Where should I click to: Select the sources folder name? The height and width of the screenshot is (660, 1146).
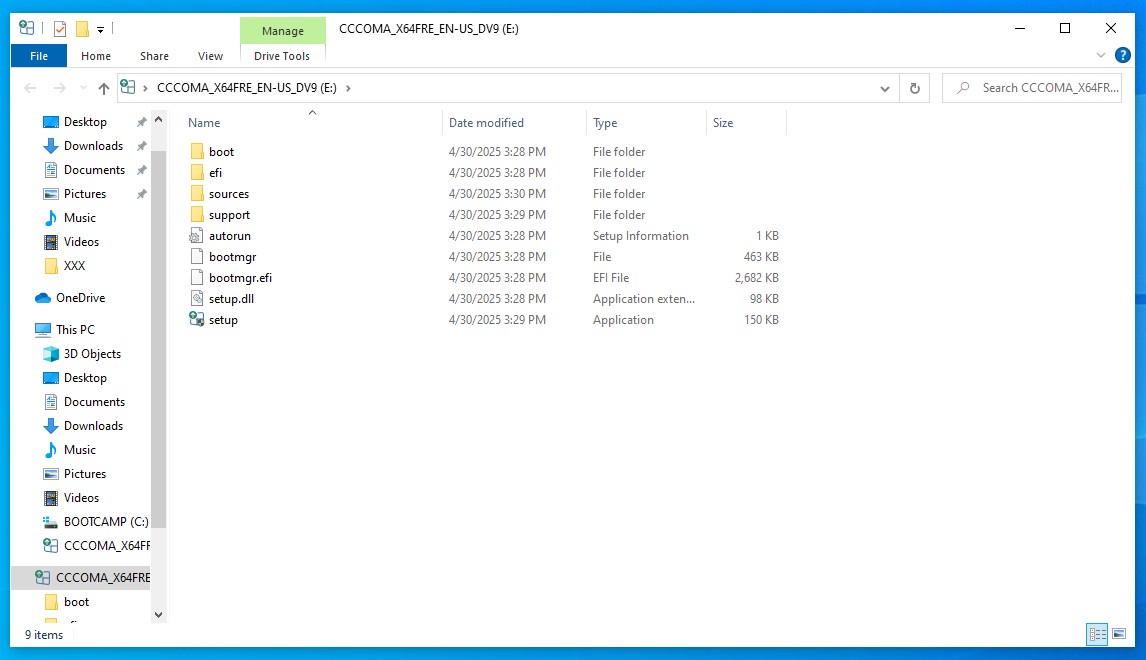pyautogui.click(x=229, y=194)
